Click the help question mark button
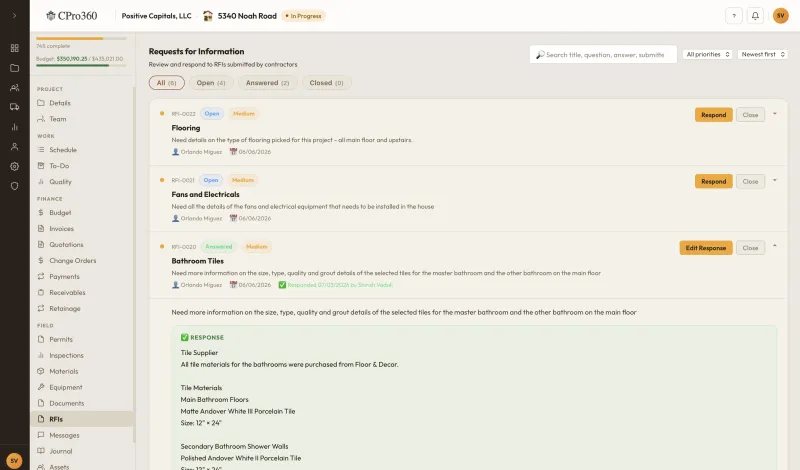Viewport: 800px width, 470px height. tap(734, 16)
